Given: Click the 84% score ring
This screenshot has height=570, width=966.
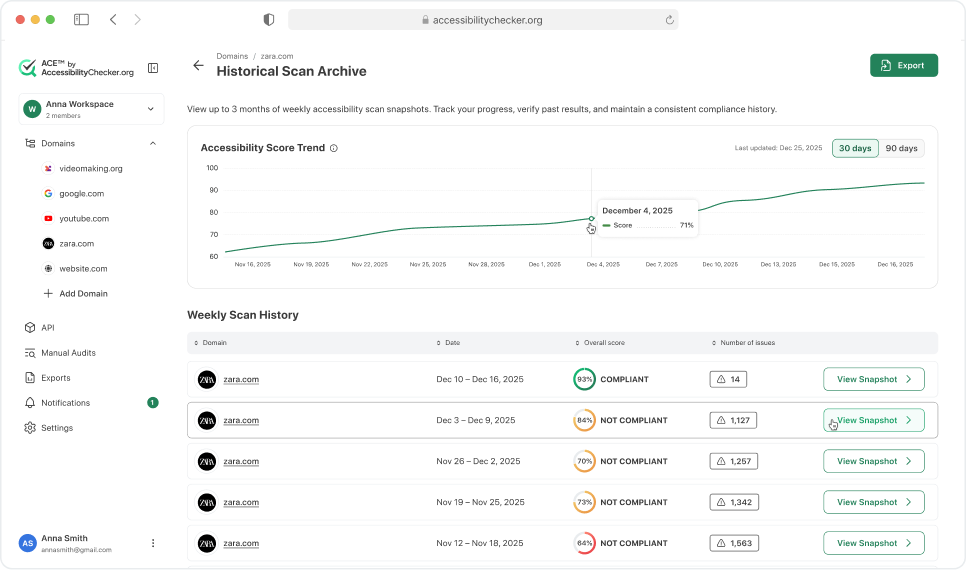Looking at the screenshot, I should pyautogui.click(x=584, y=420).
